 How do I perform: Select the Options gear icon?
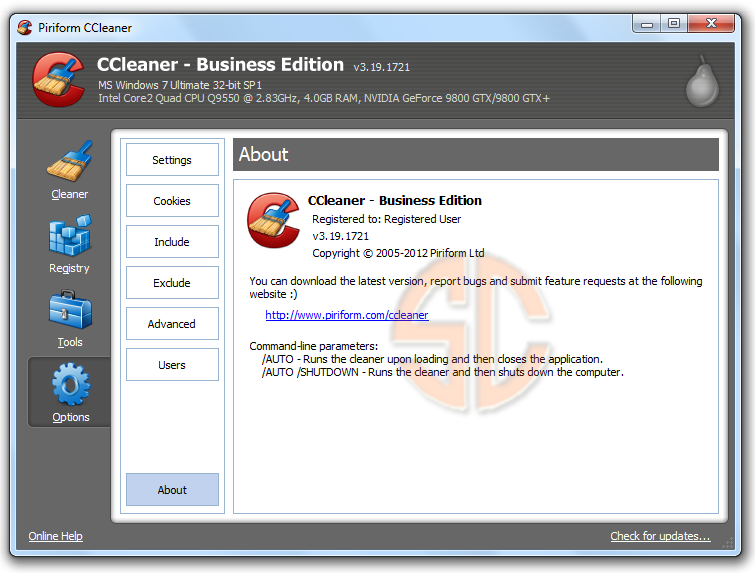71,384
